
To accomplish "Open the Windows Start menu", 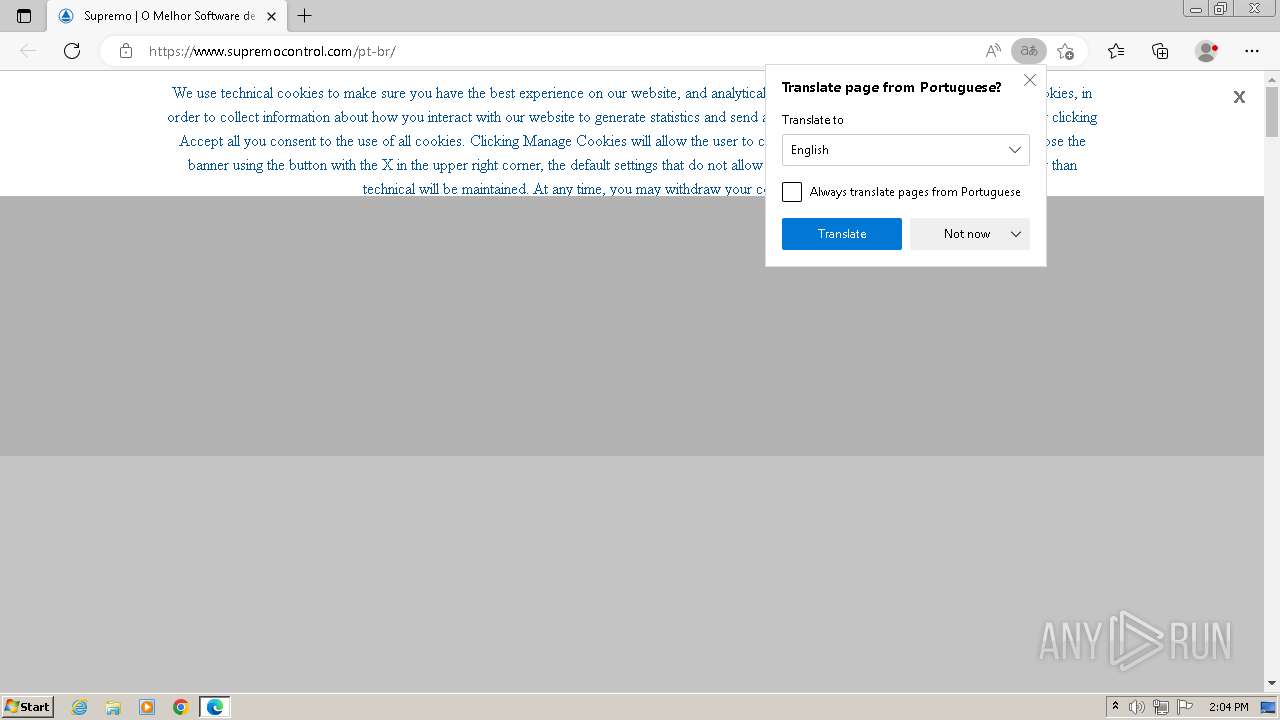I will pos(28,707).
